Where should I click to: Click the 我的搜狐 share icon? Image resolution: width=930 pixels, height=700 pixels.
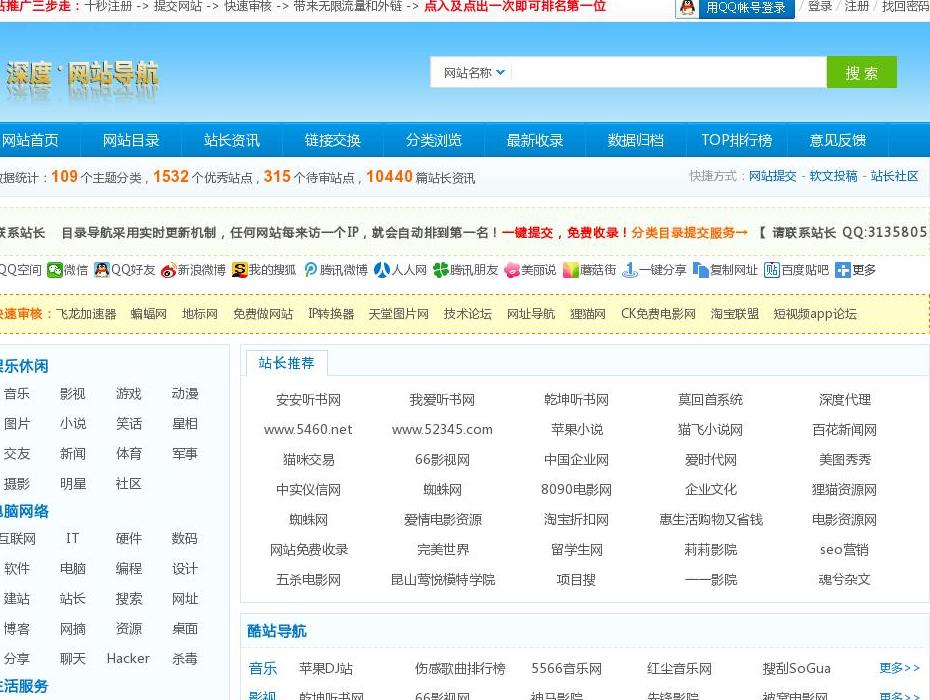coord(239,271)
